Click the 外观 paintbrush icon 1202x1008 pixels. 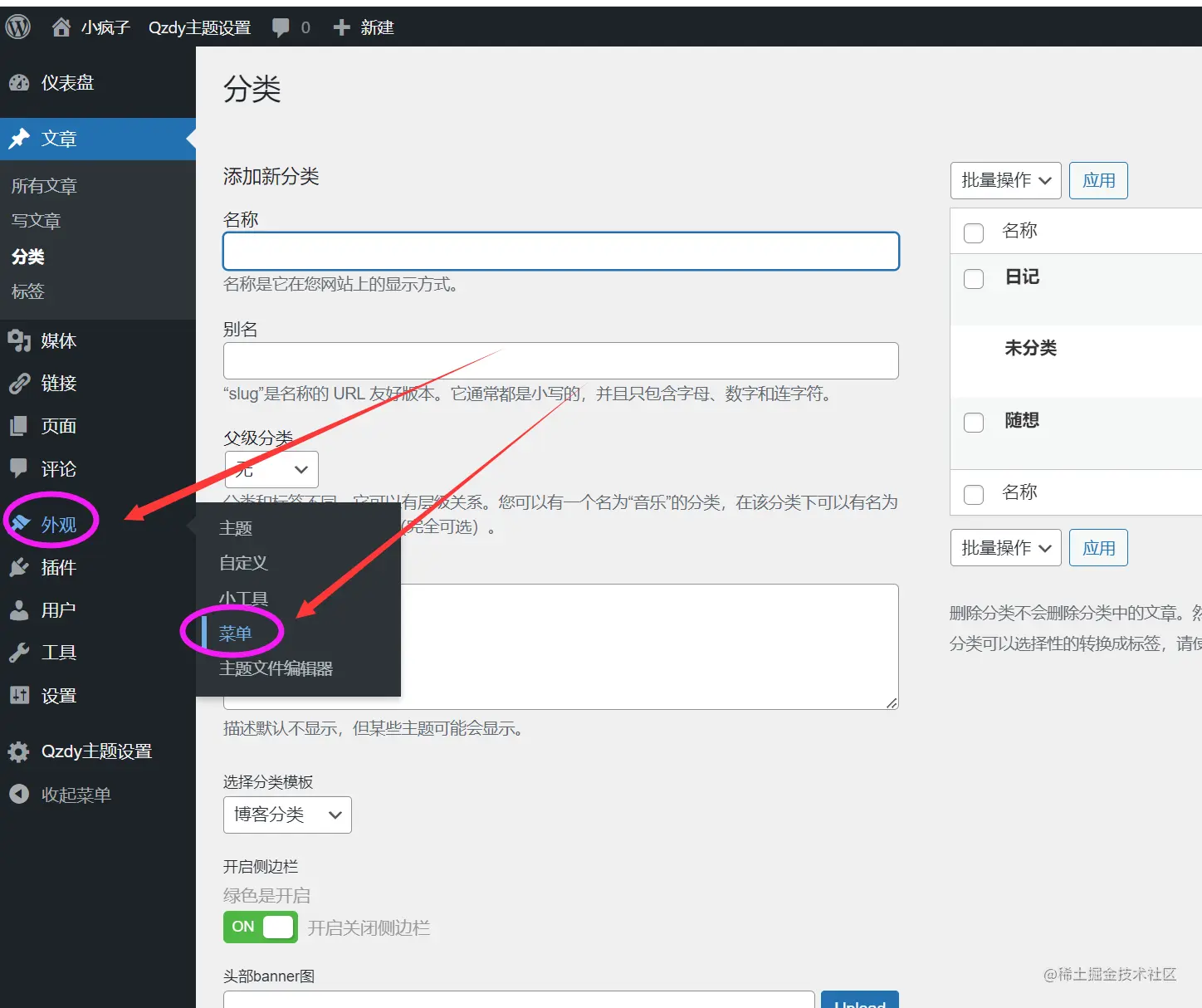click(x=19, y=524)
